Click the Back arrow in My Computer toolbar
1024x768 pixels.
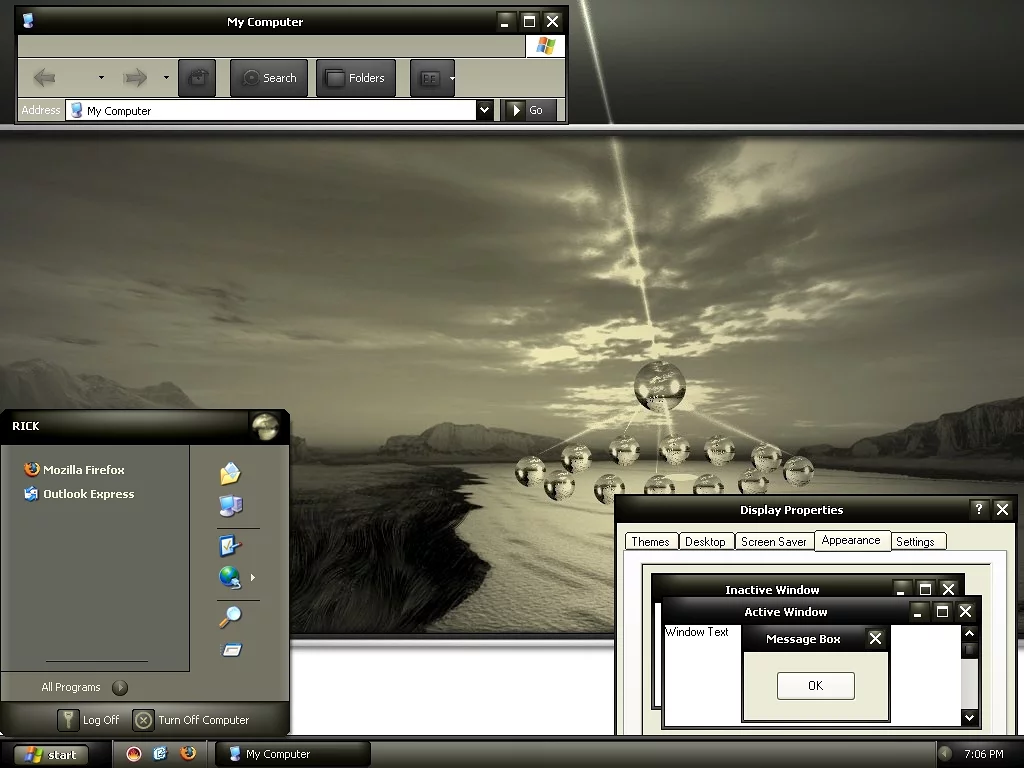[x=45, y=78]
